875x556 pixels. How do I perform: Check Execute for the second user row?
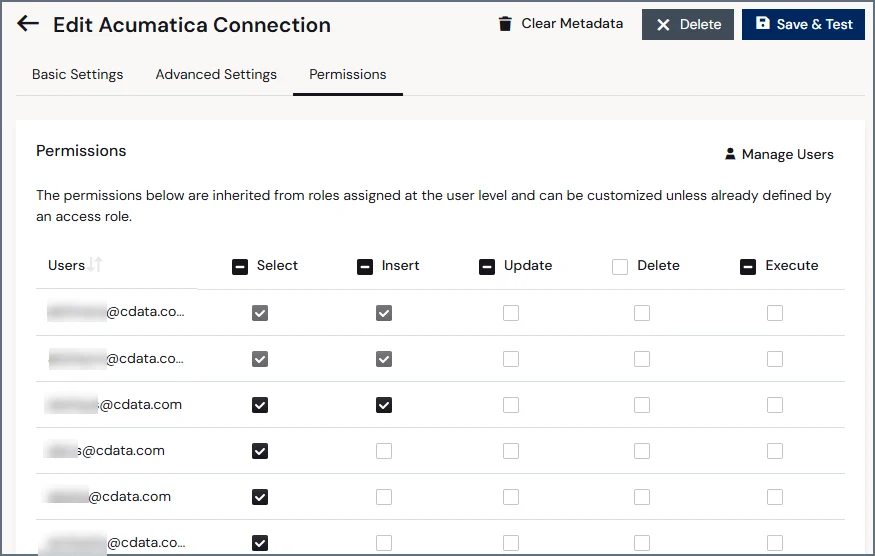(775, 359)
